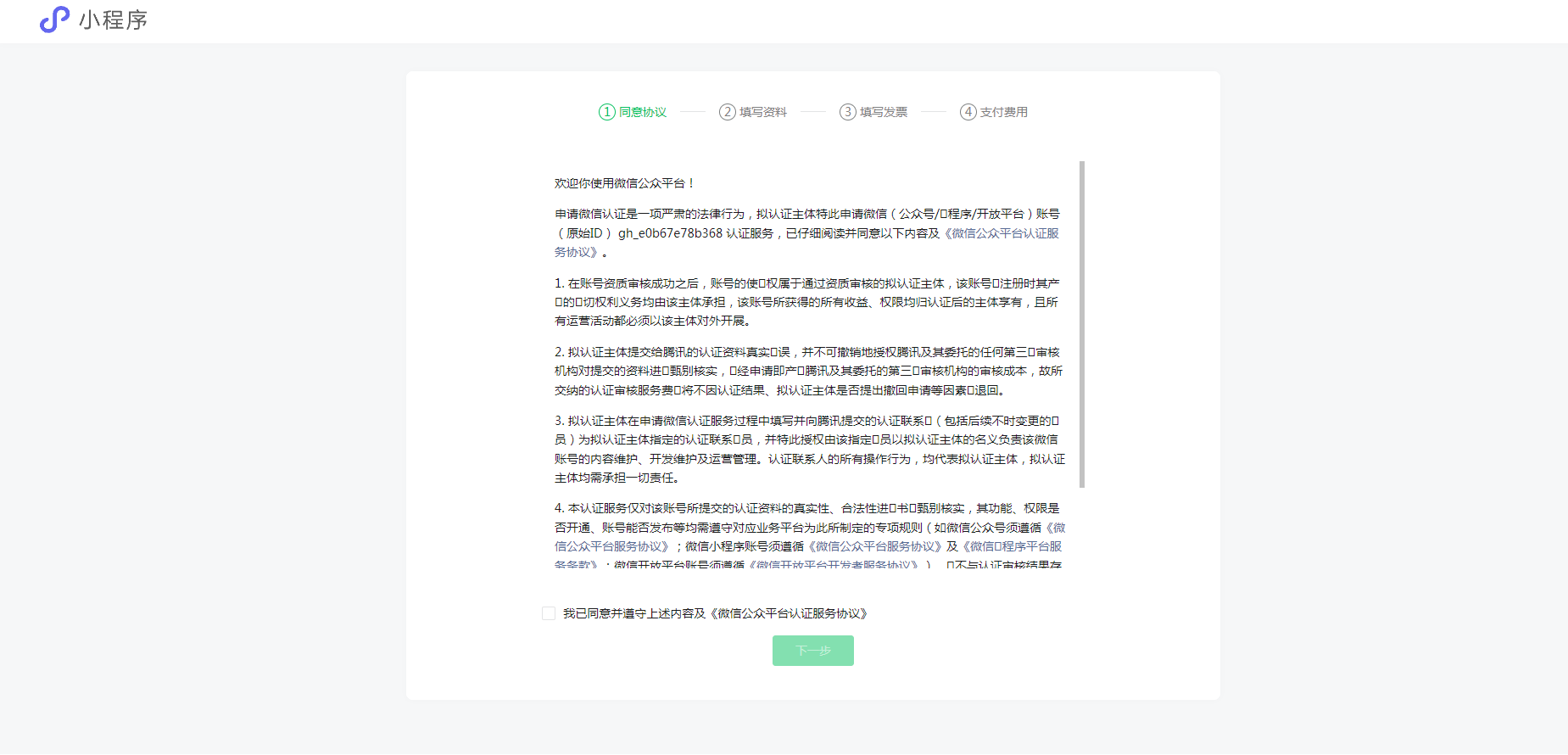Click the 小程序 title text in header

[113, 20]
